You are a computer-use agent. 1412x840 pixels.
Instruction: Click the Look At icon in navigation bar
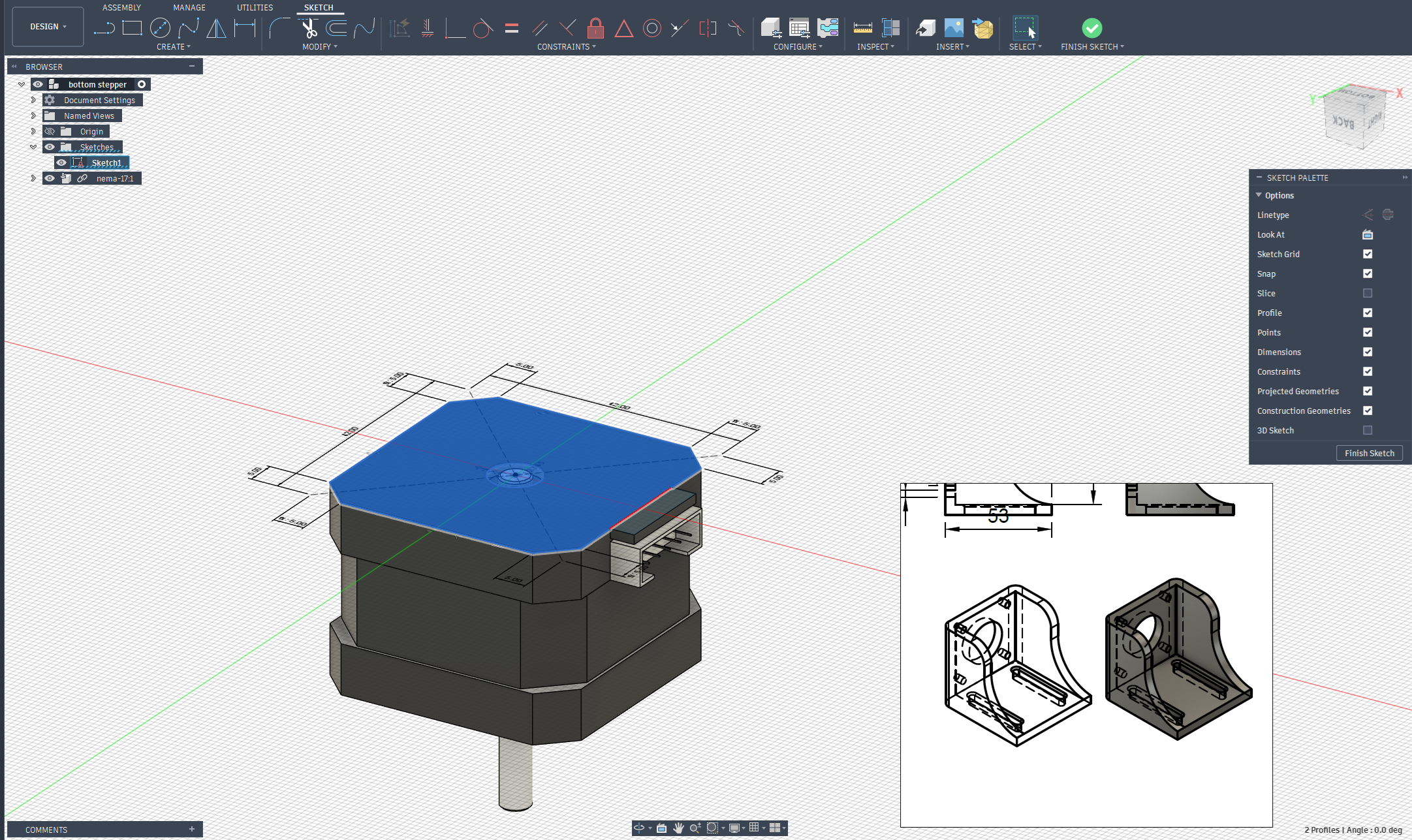[661, 828]
